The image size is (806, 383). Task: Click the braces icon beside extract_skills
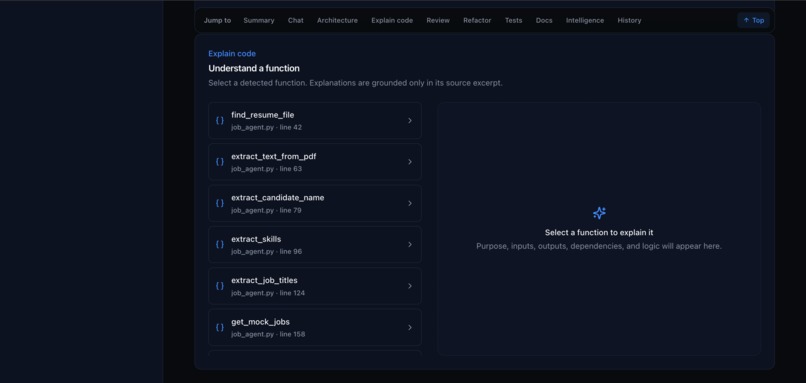tap(219, 245)
